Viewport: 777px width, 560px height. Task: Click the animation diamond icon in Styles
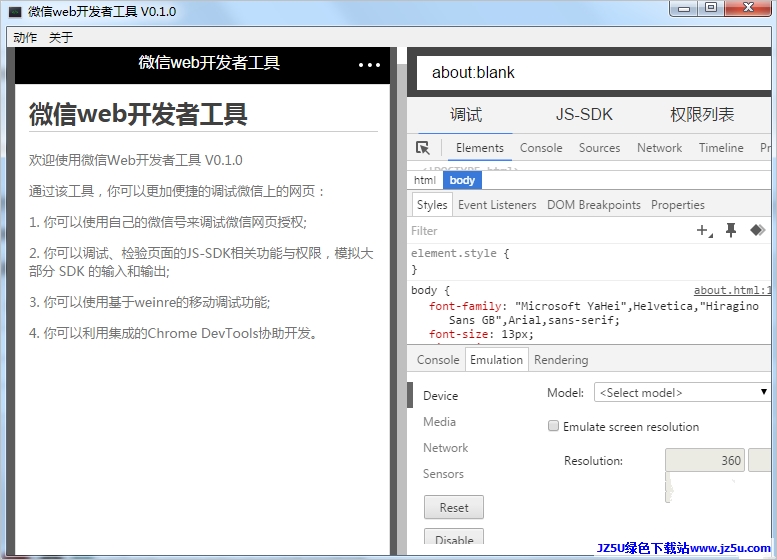pyautogui.click(x=757, y=230)
